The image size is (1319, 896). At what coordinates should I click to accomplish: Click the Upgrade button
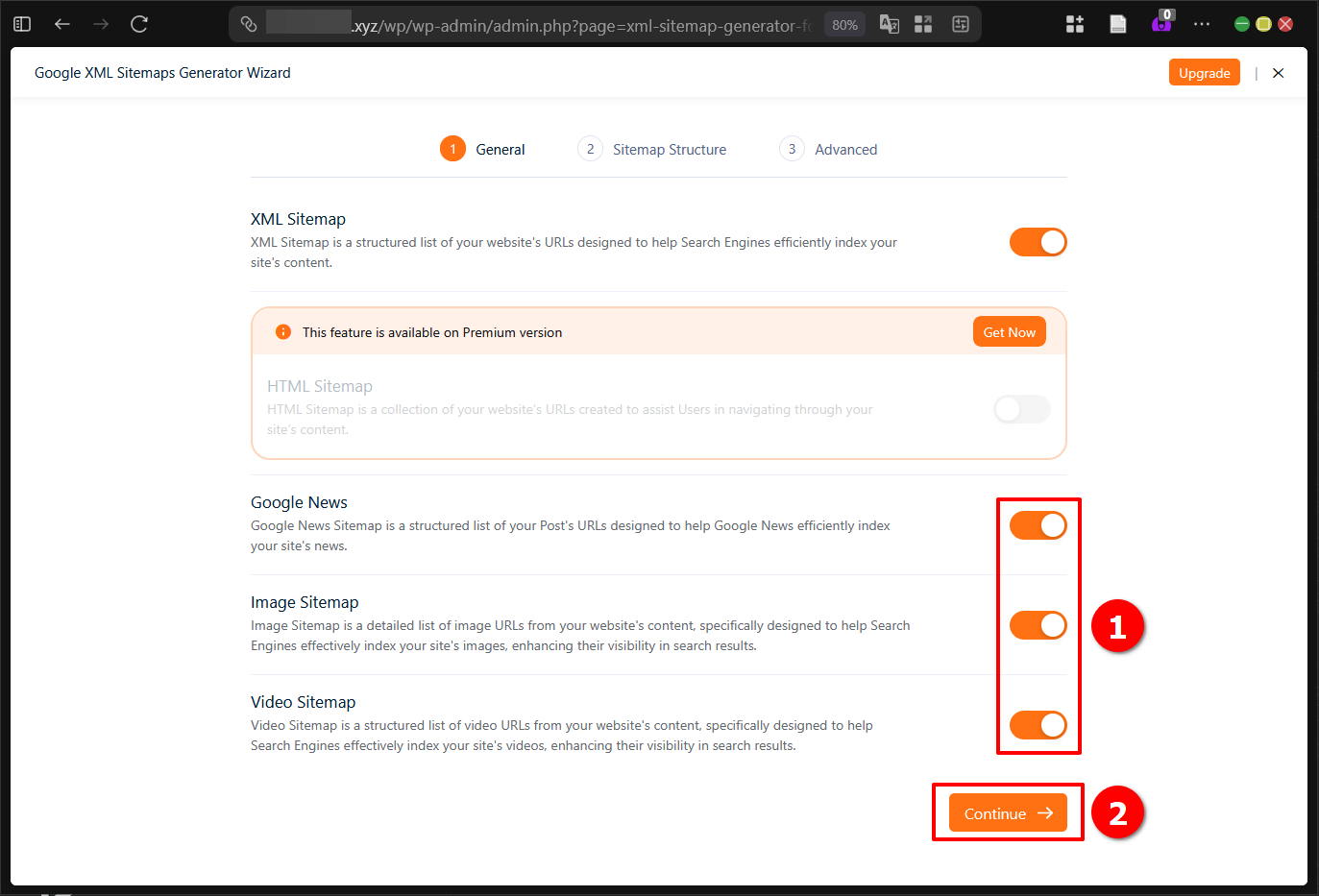(x=1204, y=72)
